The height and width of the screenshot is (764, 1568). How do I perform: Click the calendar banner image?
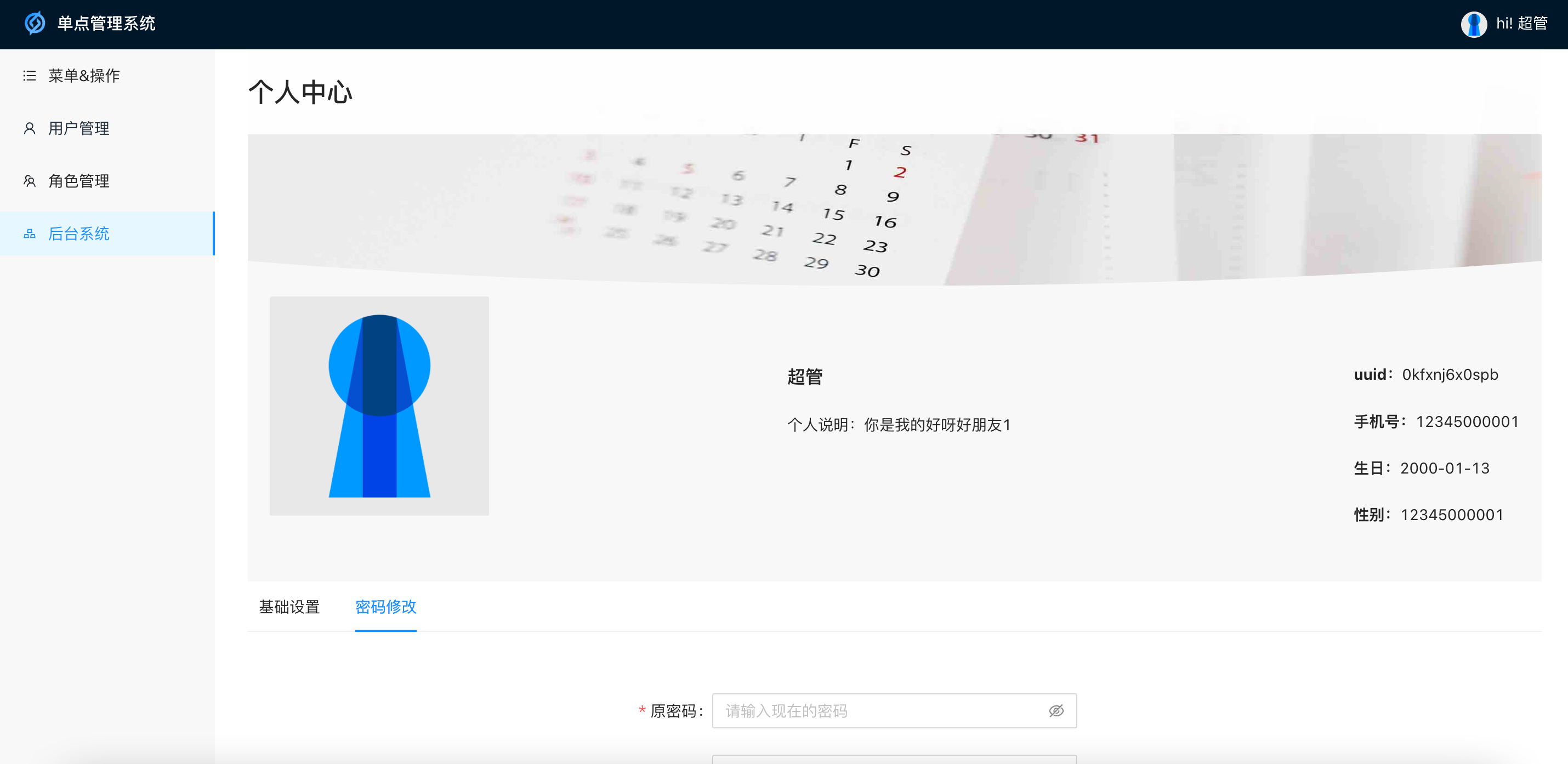point(894,209)
